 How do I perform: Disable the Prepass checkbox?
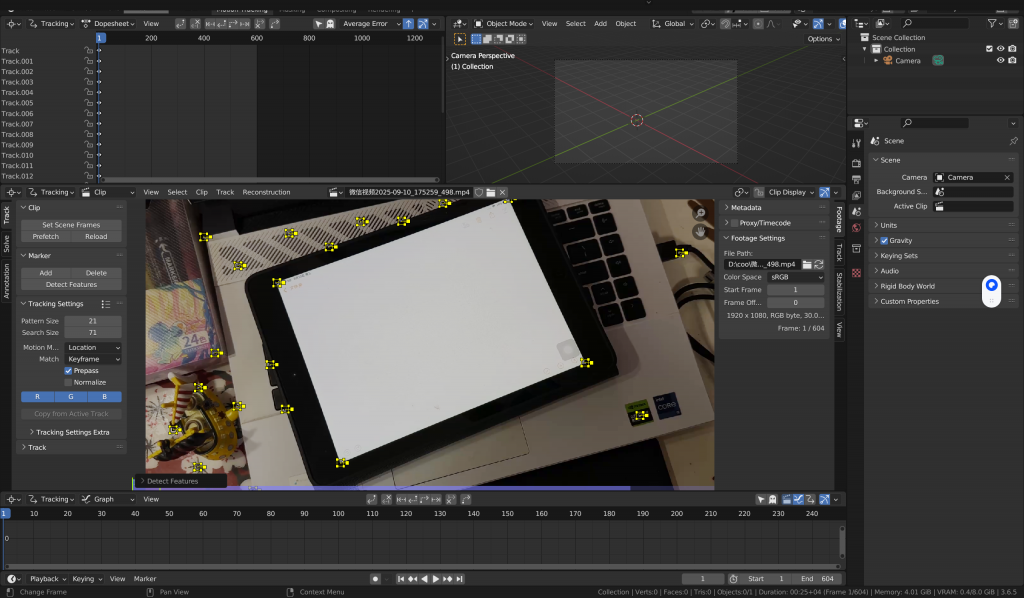(x=68, y=371)
